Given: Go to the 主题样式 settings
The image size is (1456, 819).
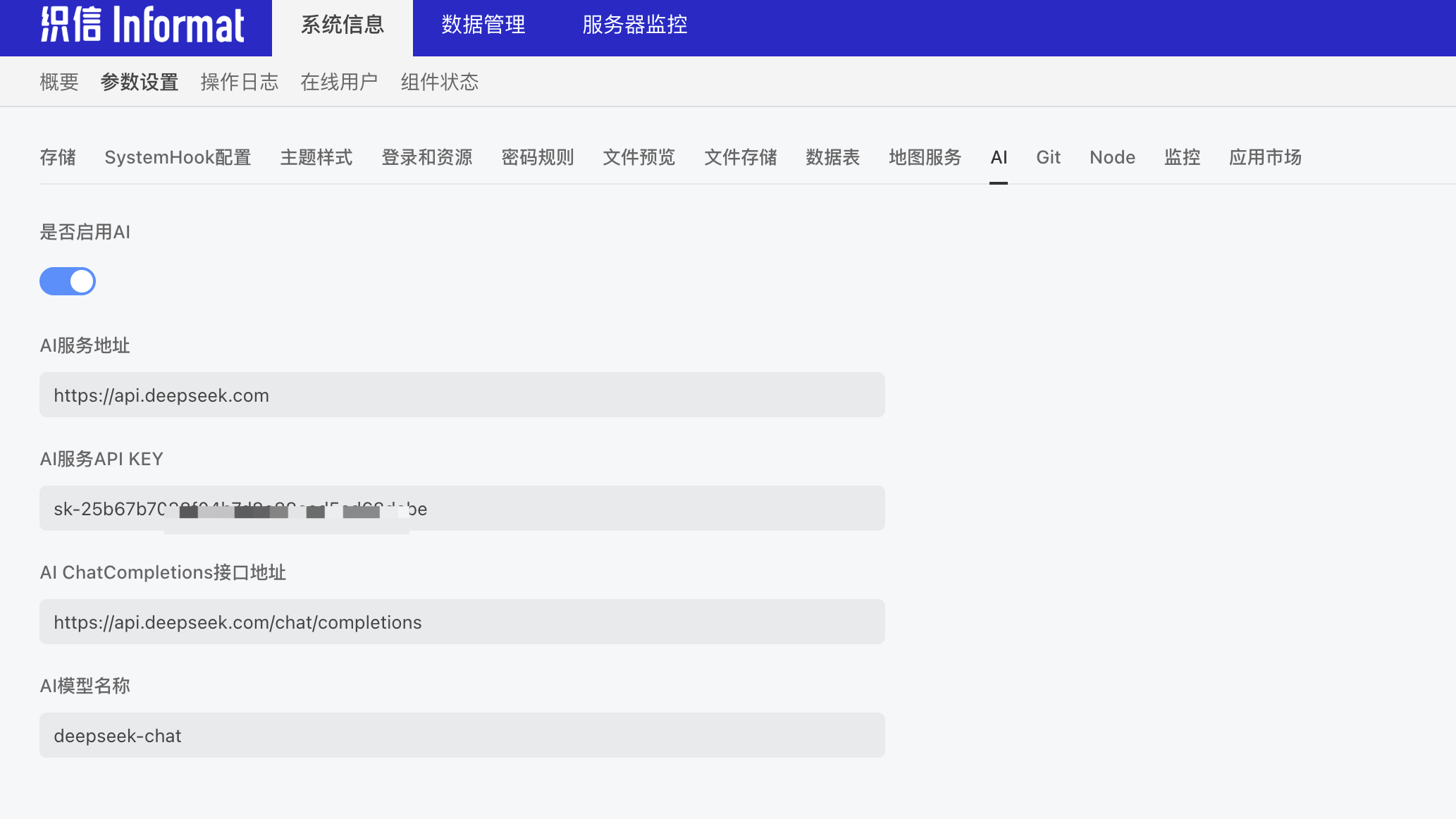Looking at the screenshot, I should [316, 157].
